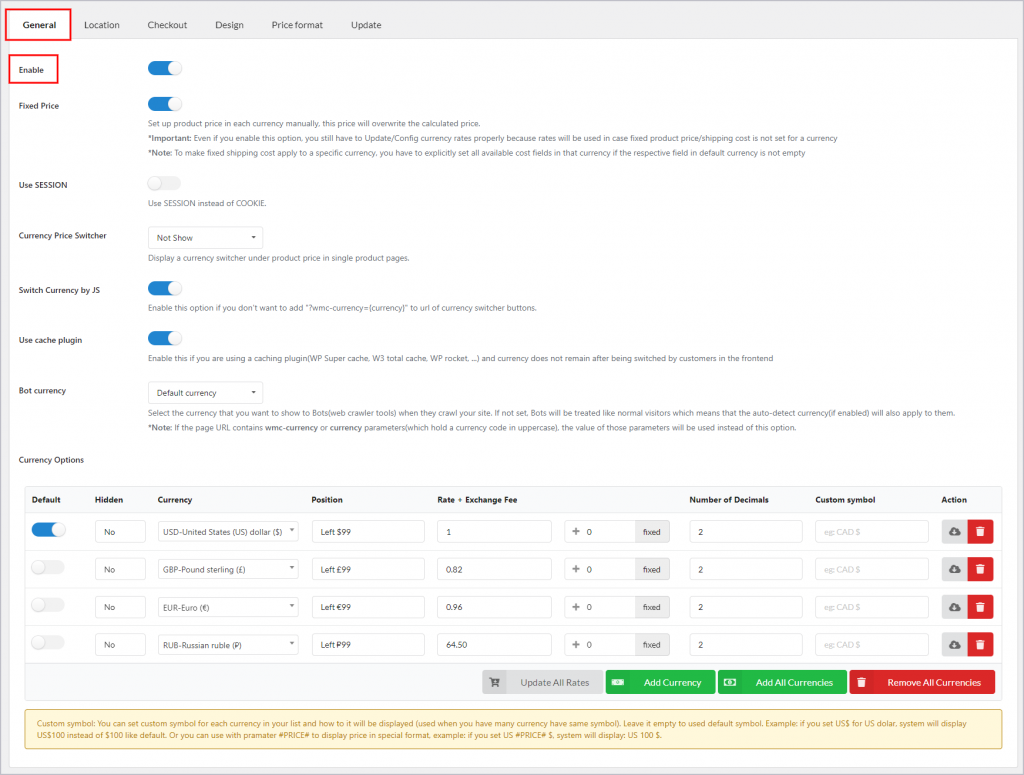Click the download rate icon for GBP row
The width and height of the screenshot is (1024, 775).
[x=954, y=569]
